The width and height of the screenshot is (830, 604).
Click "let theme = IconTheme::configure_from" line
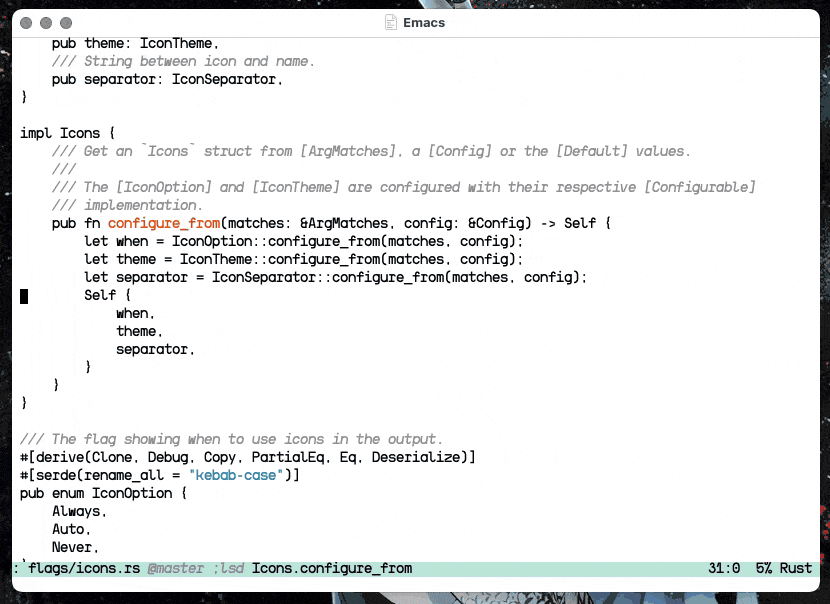tap(303, 259)
